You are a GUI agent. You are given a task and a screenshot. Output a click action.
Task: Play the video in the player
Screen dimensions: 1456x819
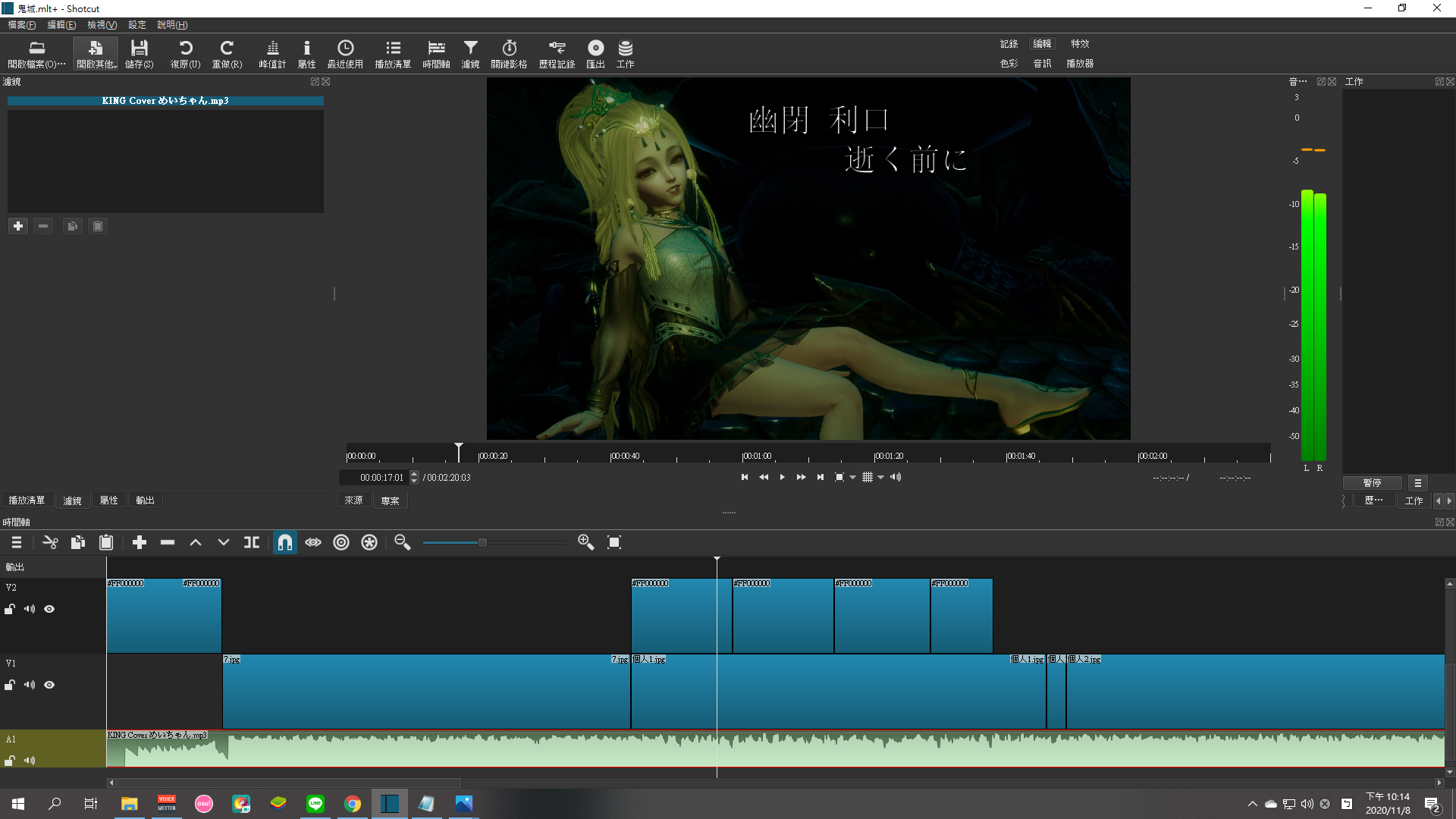782,477
